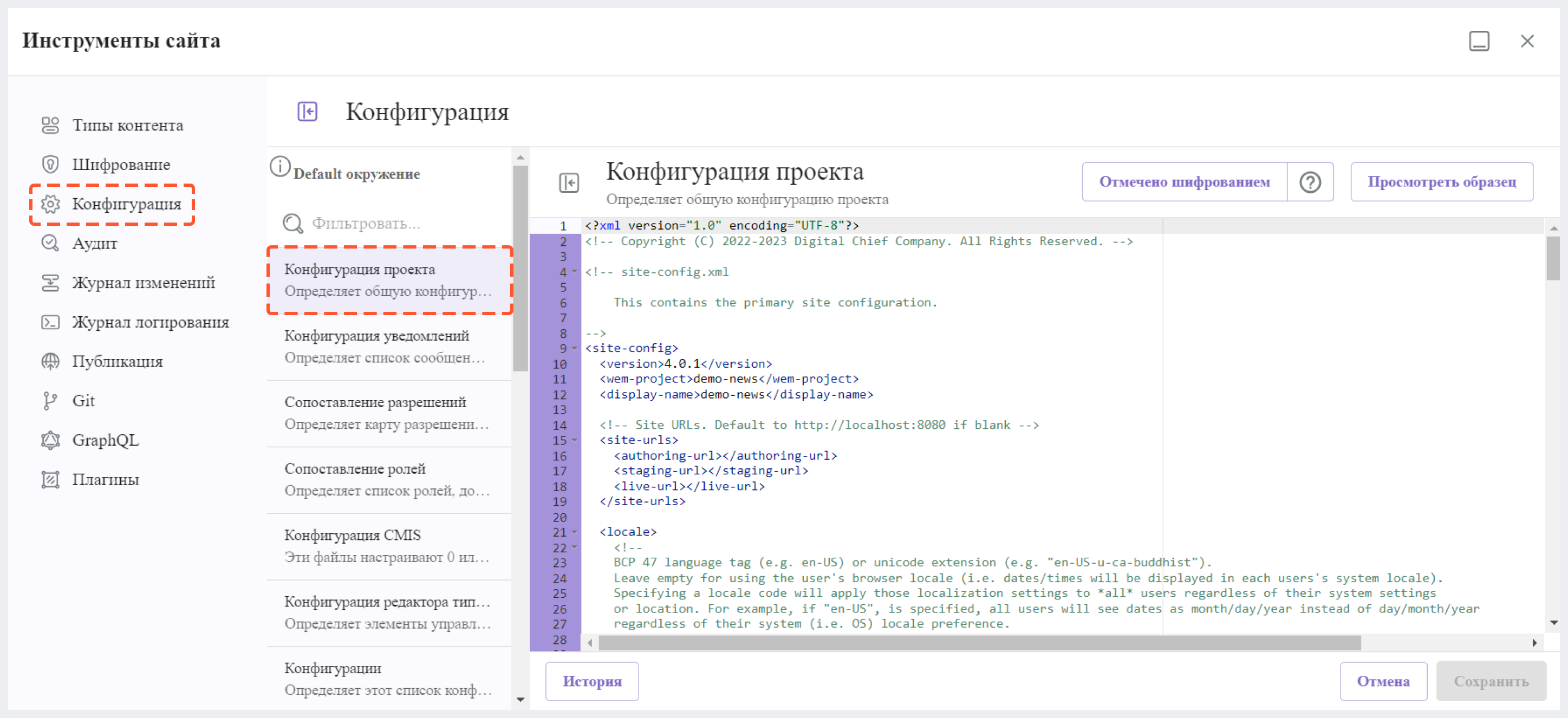Viewport: 1568px width, 718px height.
Task: Close the Инструменты сайта dialog
Action: coord(1527,41)
